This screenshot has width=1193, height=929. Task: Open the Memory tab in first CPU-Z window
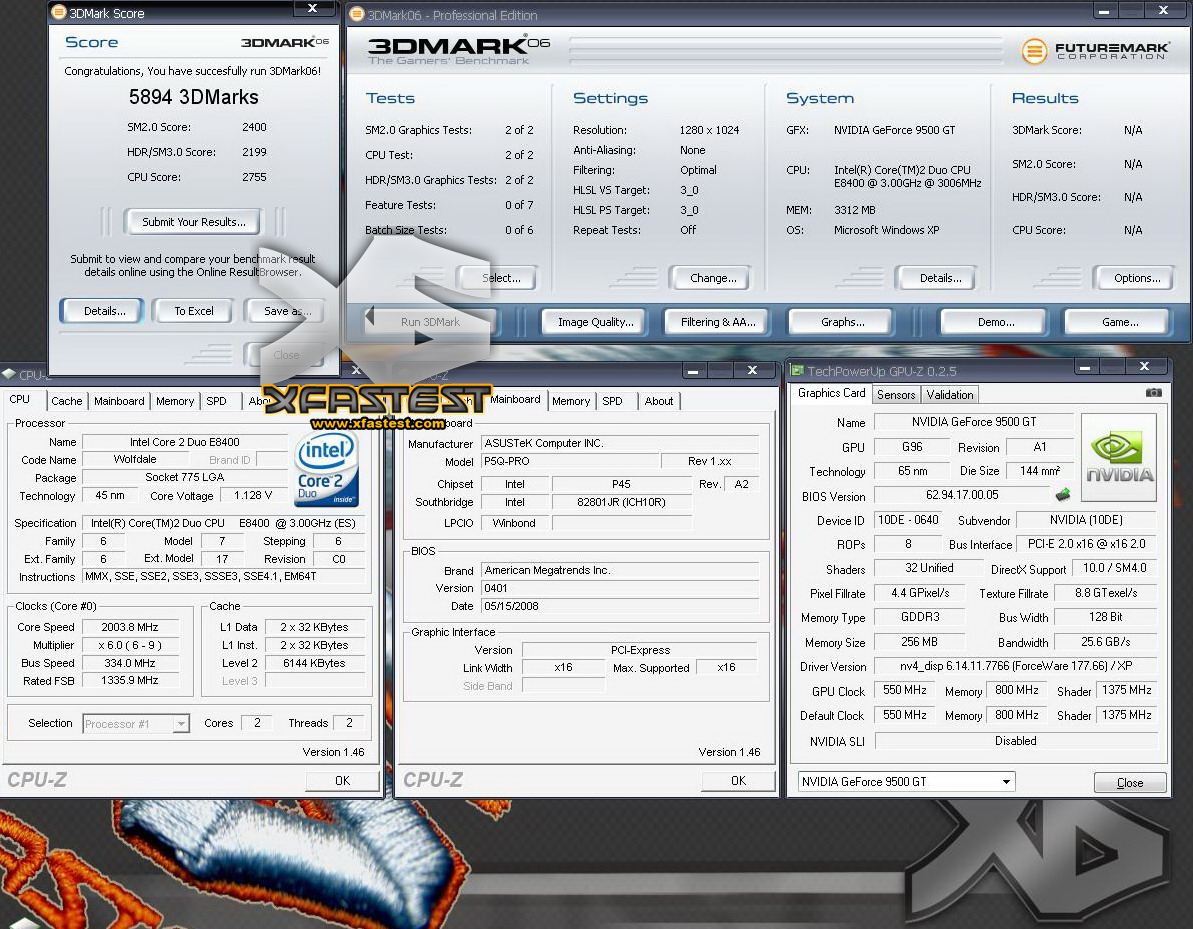pyautogui.click(x=174, y=401)
